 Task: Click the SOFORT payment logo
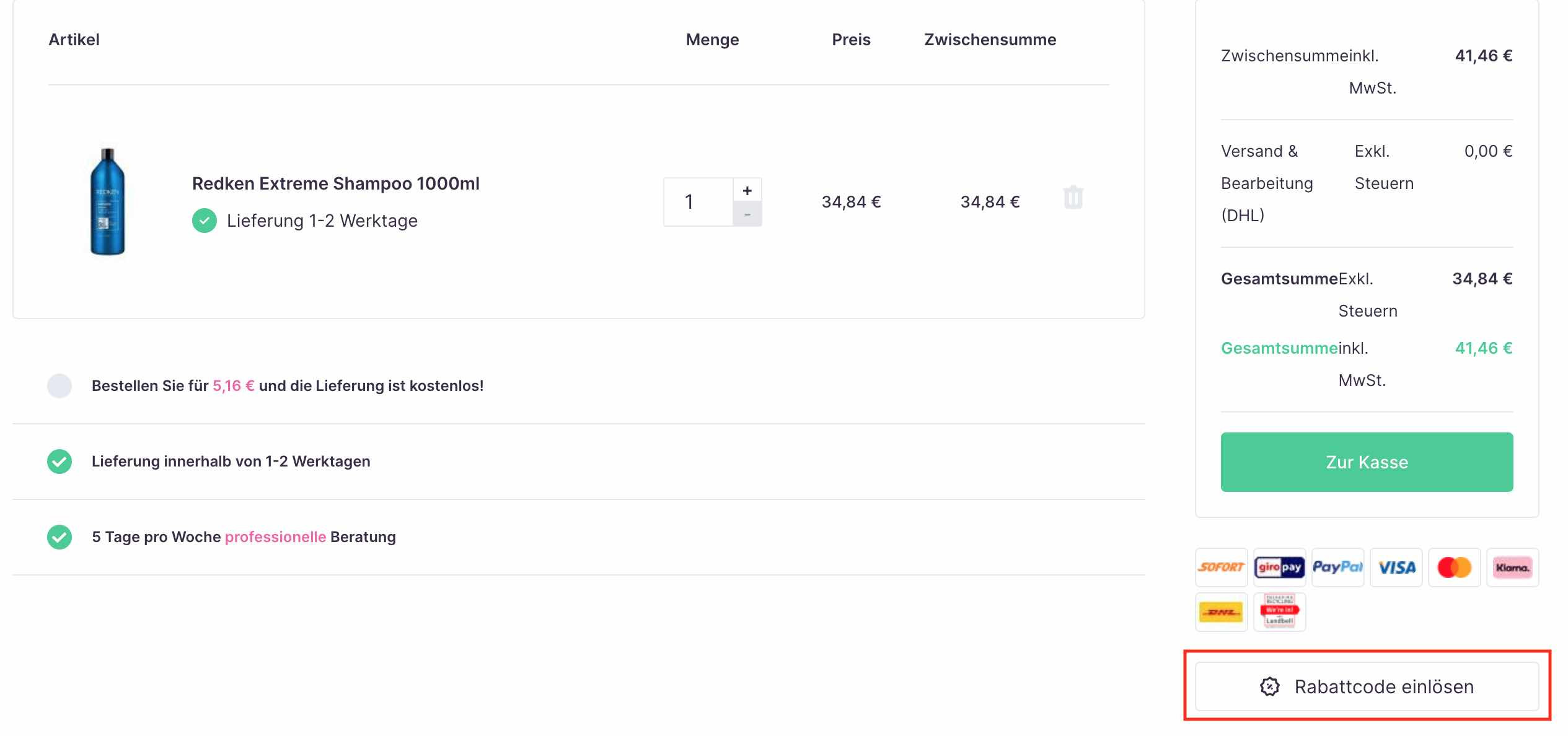(1221, 567)
